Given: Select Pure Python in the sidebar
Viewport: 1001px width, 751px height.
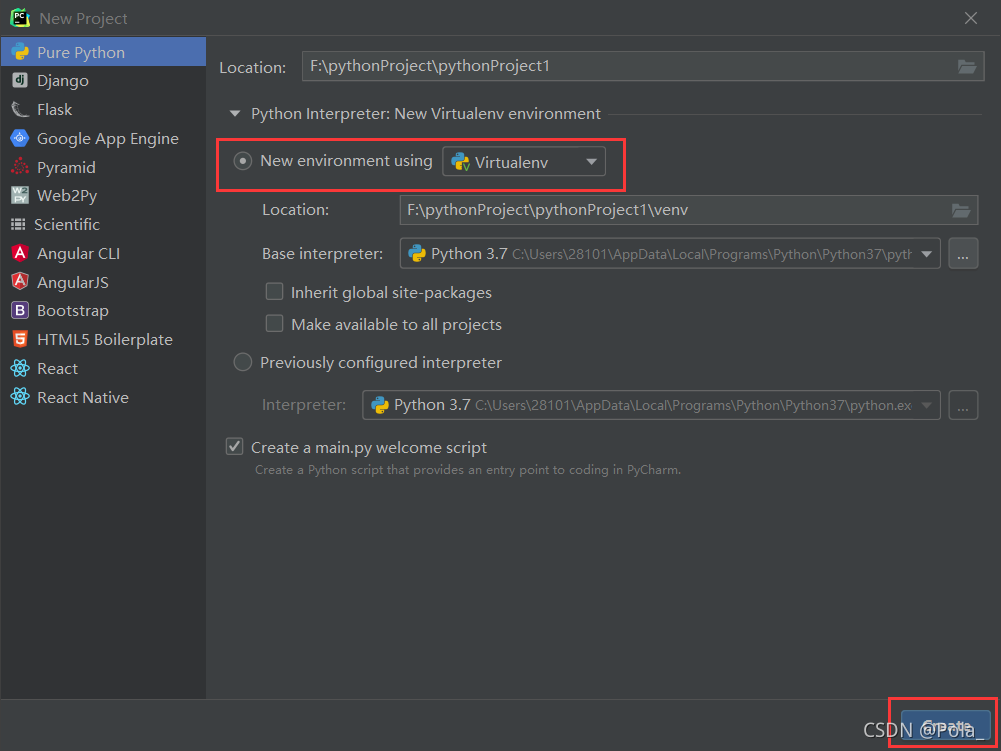Looking at the screenshot, I should pos(103,52).
